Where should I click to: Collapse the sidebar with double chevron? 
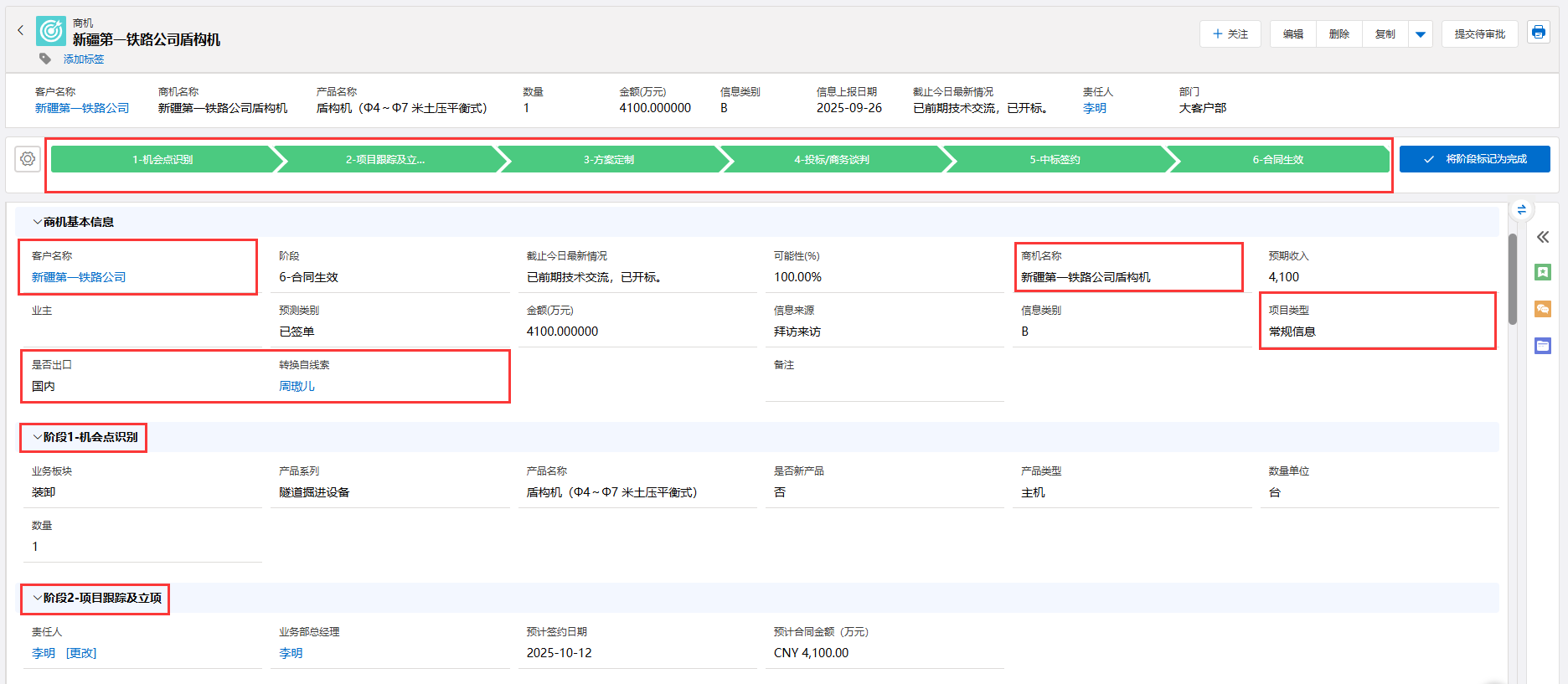tap(1543, 237)
